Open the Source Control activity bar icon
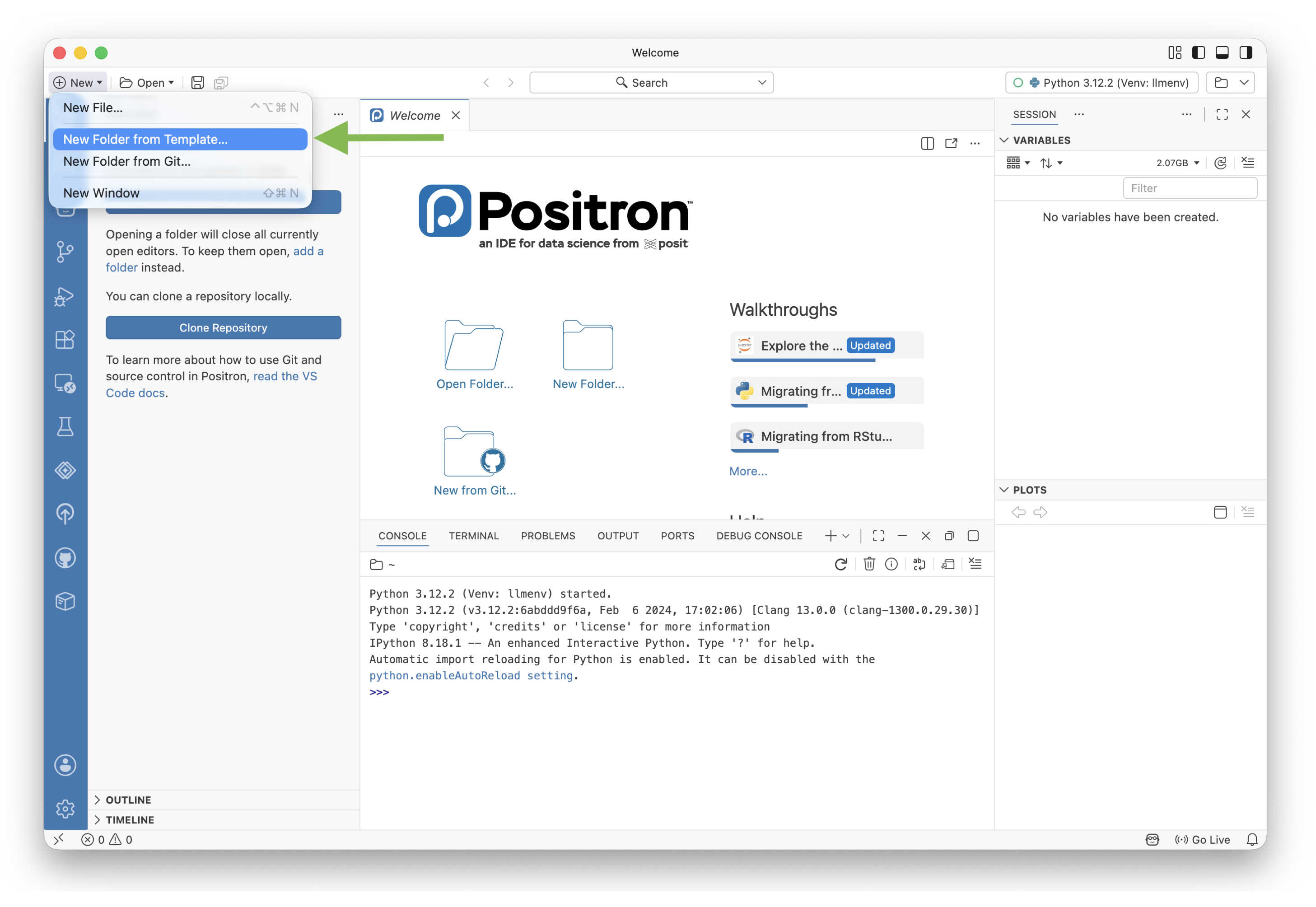Viewport: 1316px width, 907px height. [65, 252]
